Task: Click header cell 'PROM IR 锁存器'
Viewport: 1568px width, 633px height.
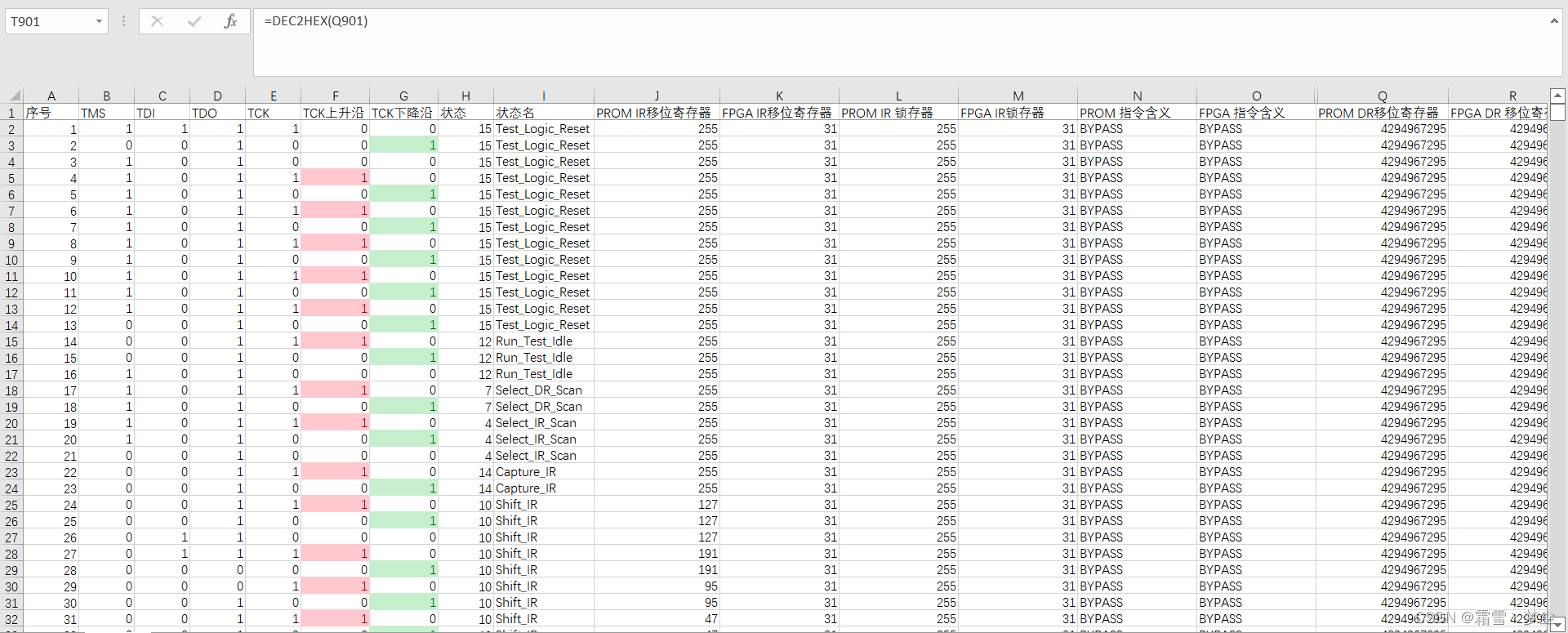Action: 898,113
